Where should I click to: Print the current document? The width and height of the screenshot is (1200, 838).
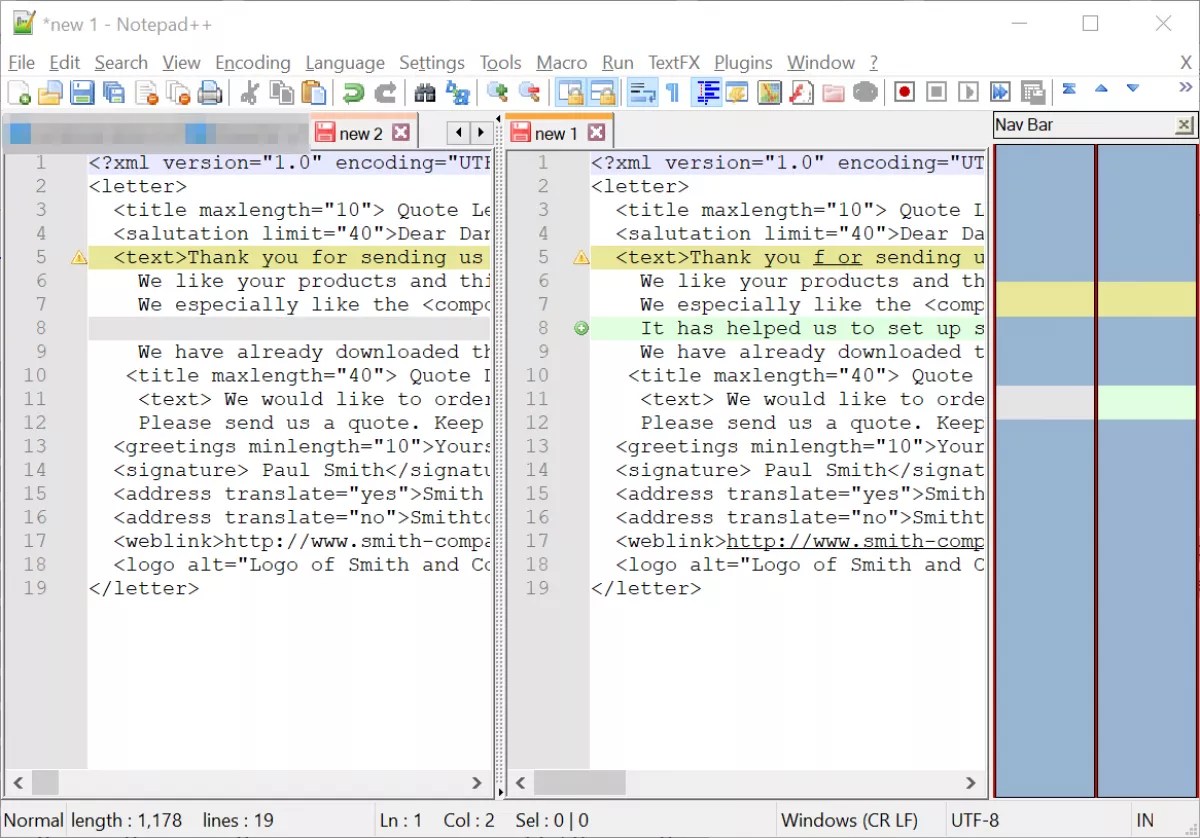click(211, 91)
